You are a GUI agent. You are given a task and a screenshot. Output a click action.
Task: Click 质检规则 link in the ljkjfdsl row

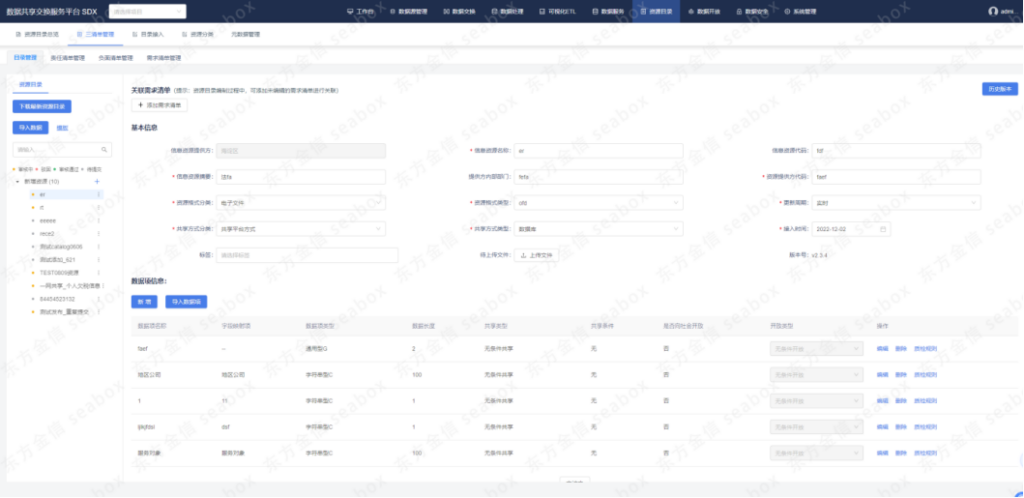(925, 427)
